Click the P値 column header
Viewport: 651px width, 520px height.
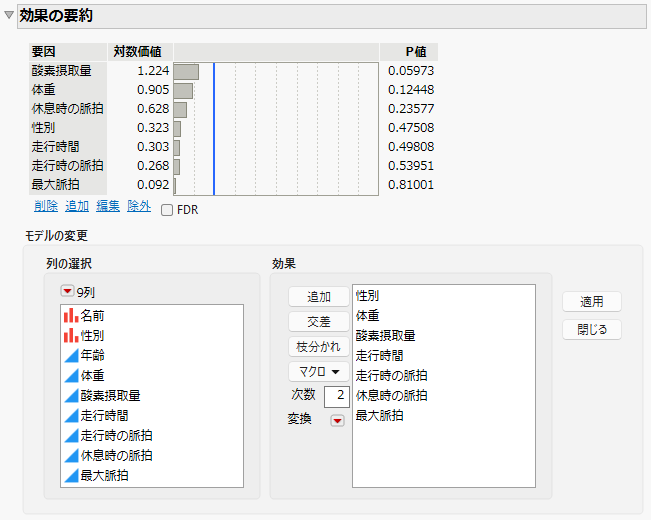409,52
